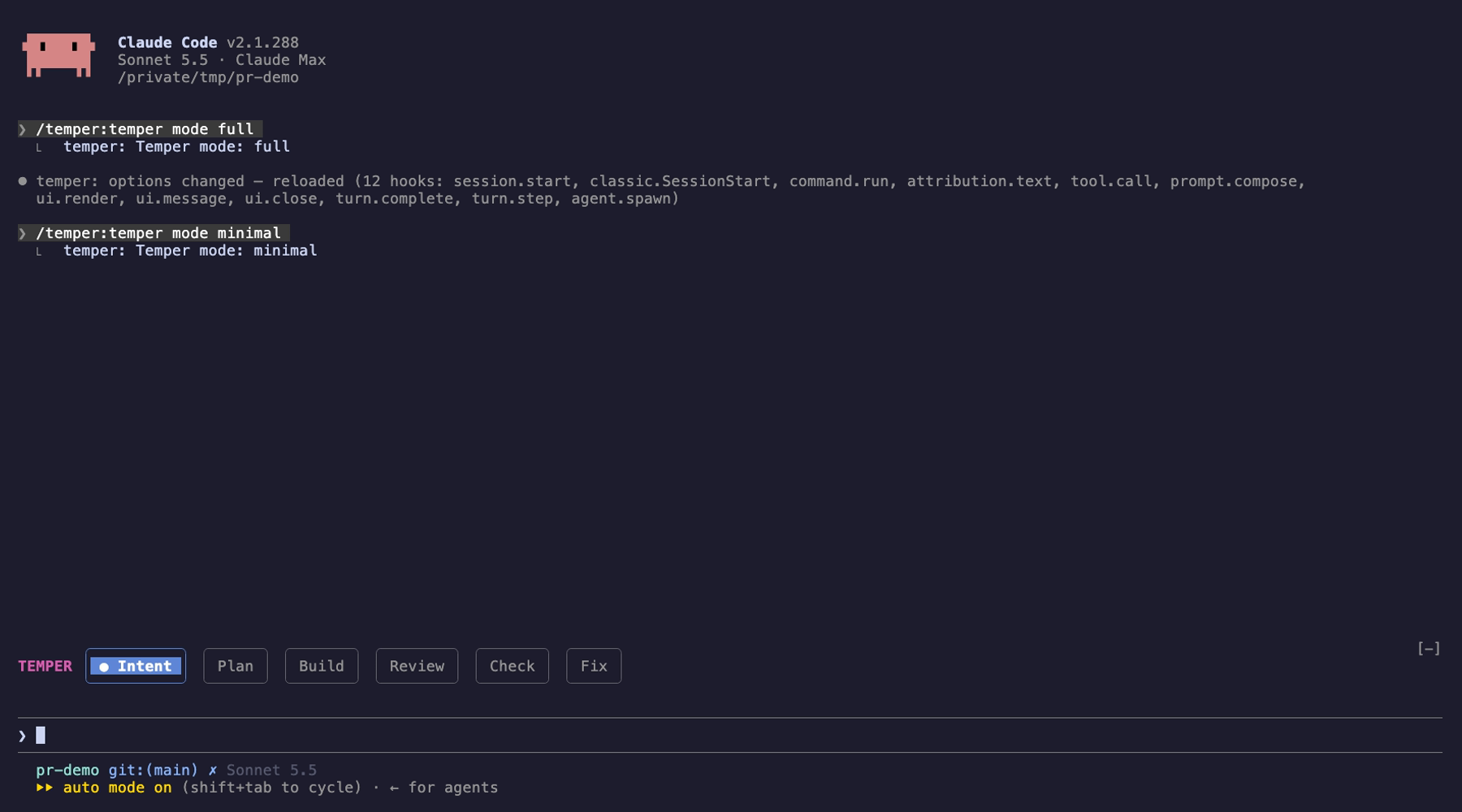Screen dimensions: 1462x812
Task: Collapse the Temper panel with [–] control
Action: point(1429,648)
